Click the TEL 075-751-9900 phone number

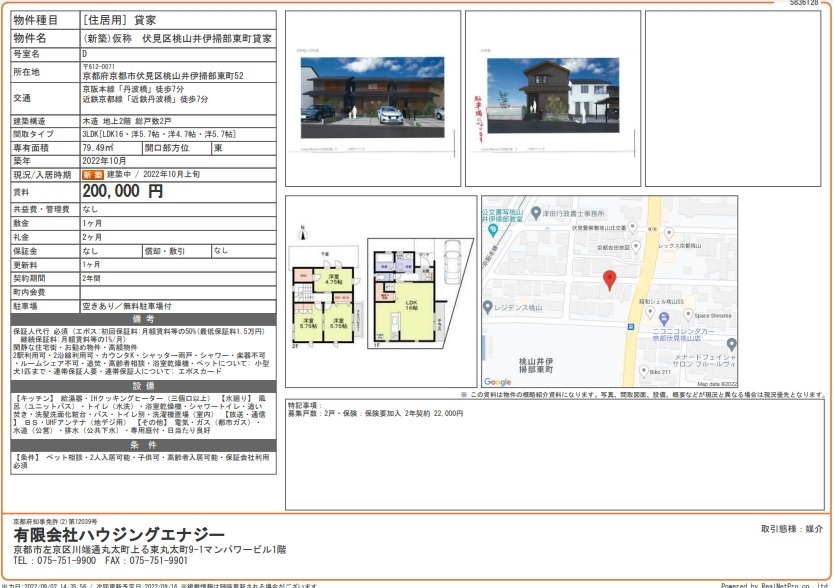59,562
